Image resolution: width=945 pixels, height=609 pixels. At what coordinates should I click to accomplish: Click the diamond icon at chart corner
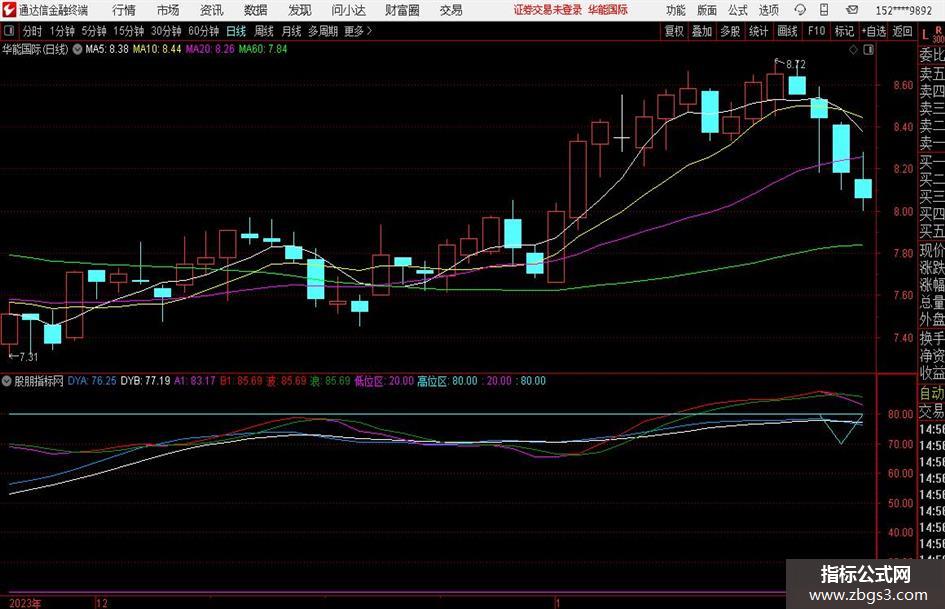(853, 50)
